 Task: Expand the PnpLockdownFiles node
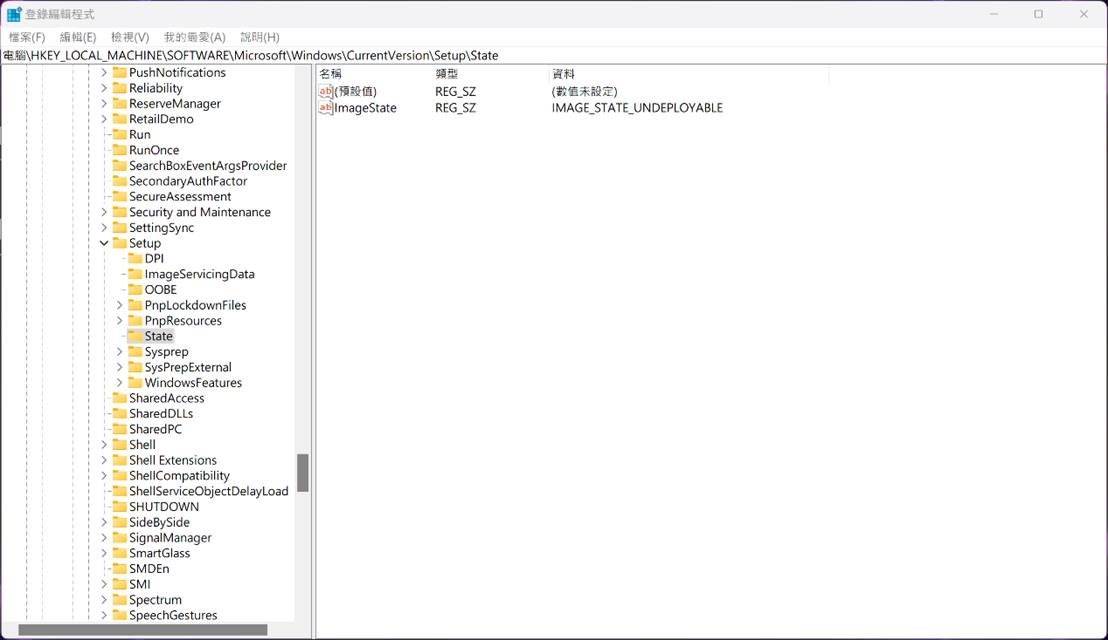pyautogui.click(x=120, y=305)
